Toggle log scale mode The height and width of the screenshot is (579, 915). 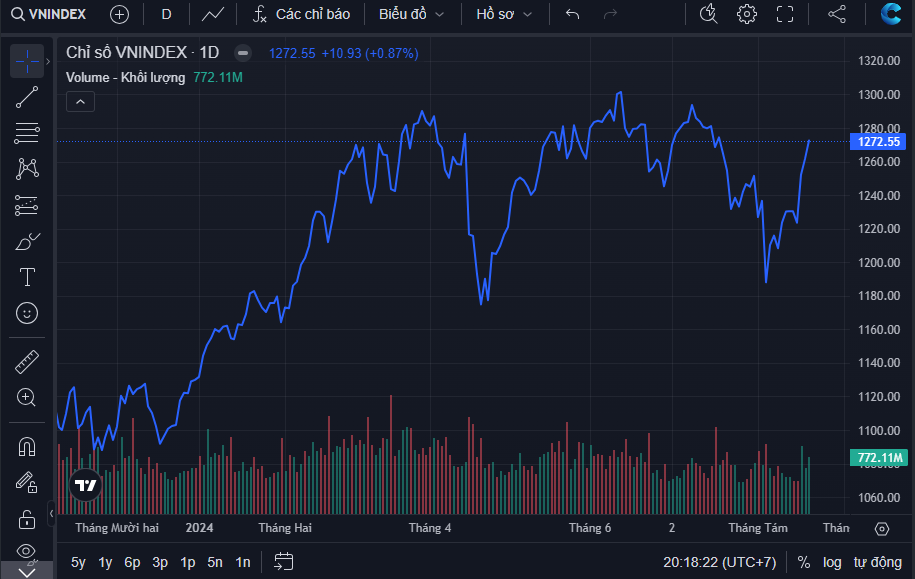tap(832, 562)
